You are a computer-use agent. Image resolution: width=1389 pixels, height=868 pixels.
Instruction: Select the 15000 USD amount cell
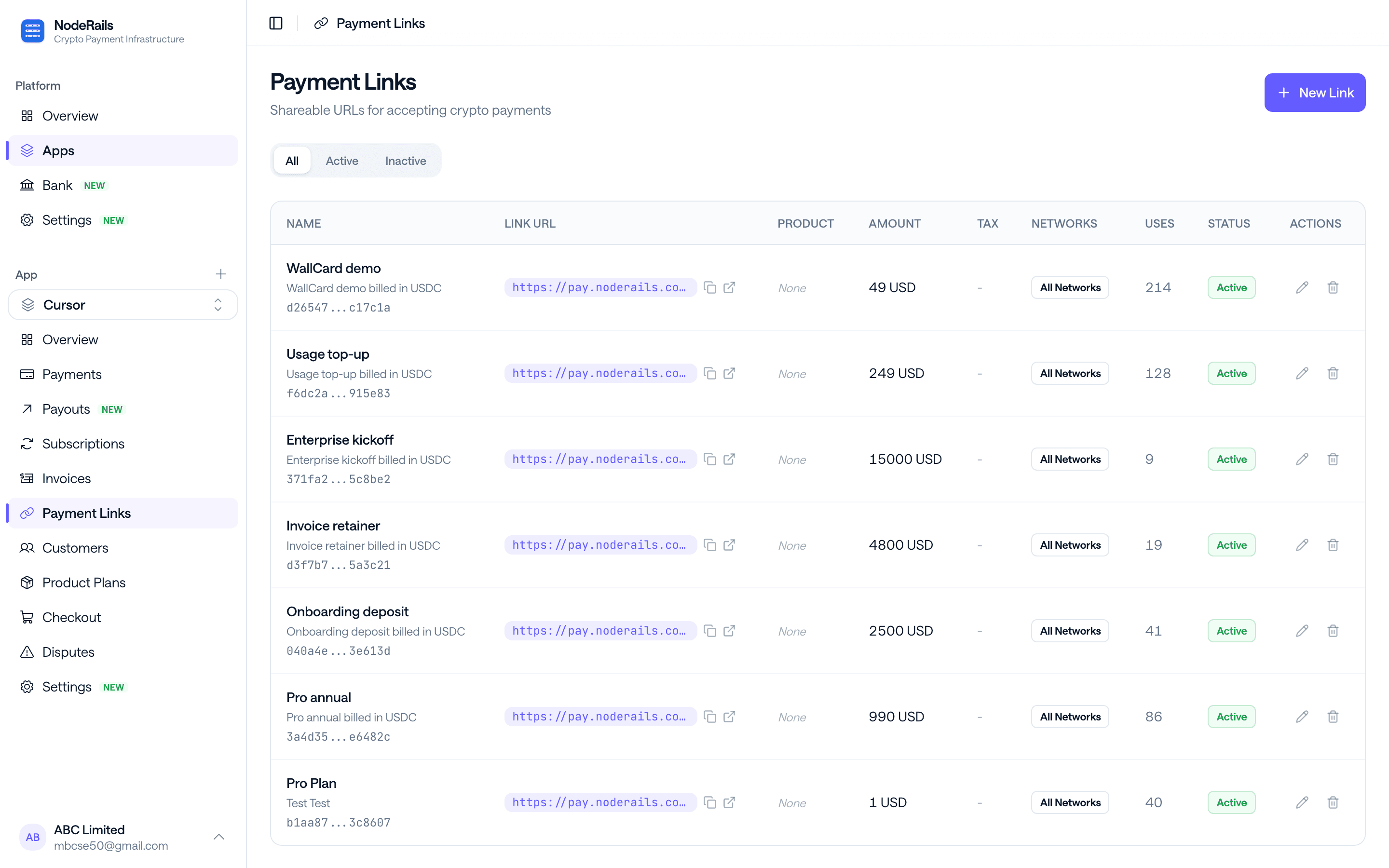[x=905, y=459]
